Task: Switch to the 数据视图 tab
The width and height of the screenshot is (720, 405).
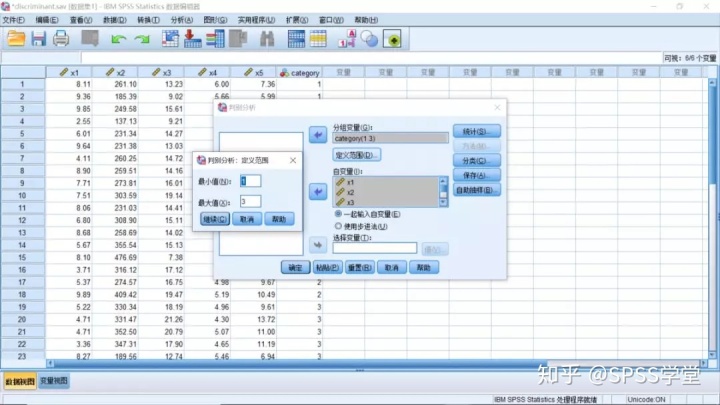Action: point(19,381)
